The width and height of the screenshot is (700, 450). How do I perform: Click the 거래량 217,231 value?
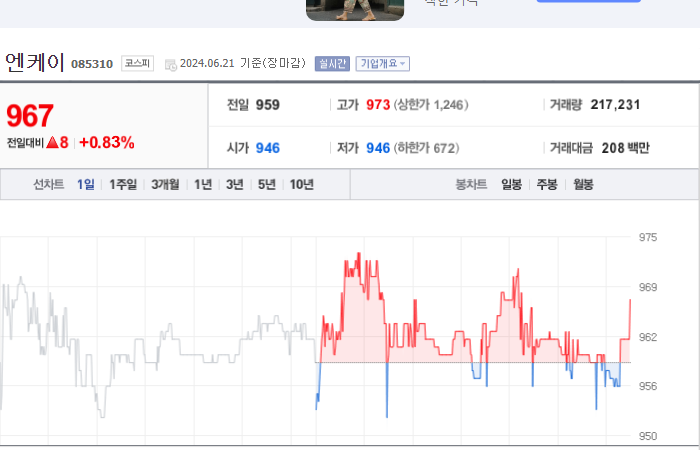615,105
